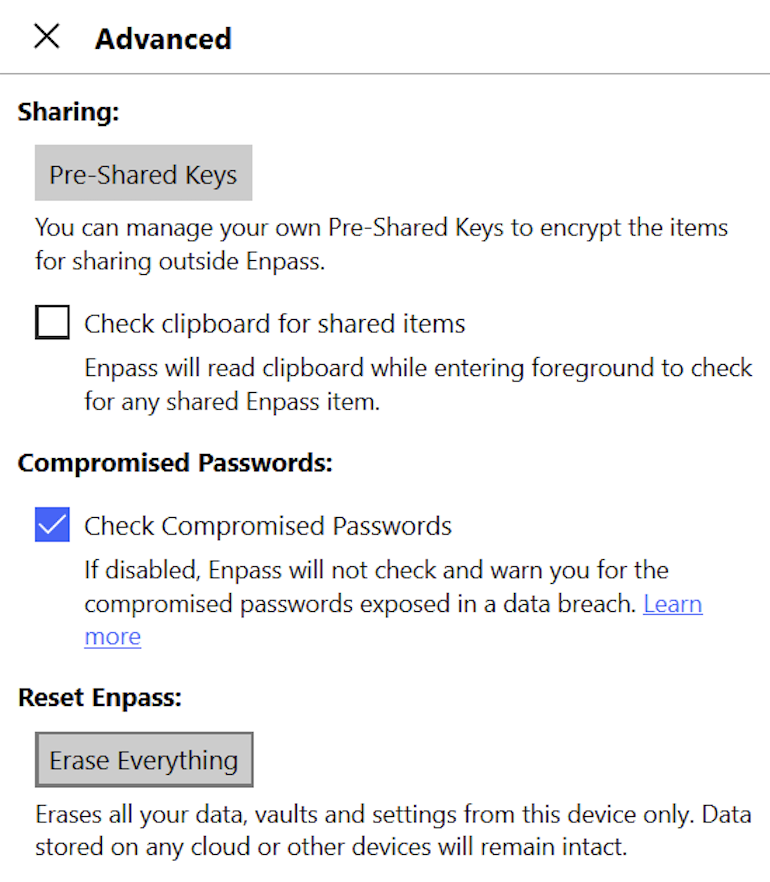
Task: Enable Check clipboard for shared items
Action: 52,322
